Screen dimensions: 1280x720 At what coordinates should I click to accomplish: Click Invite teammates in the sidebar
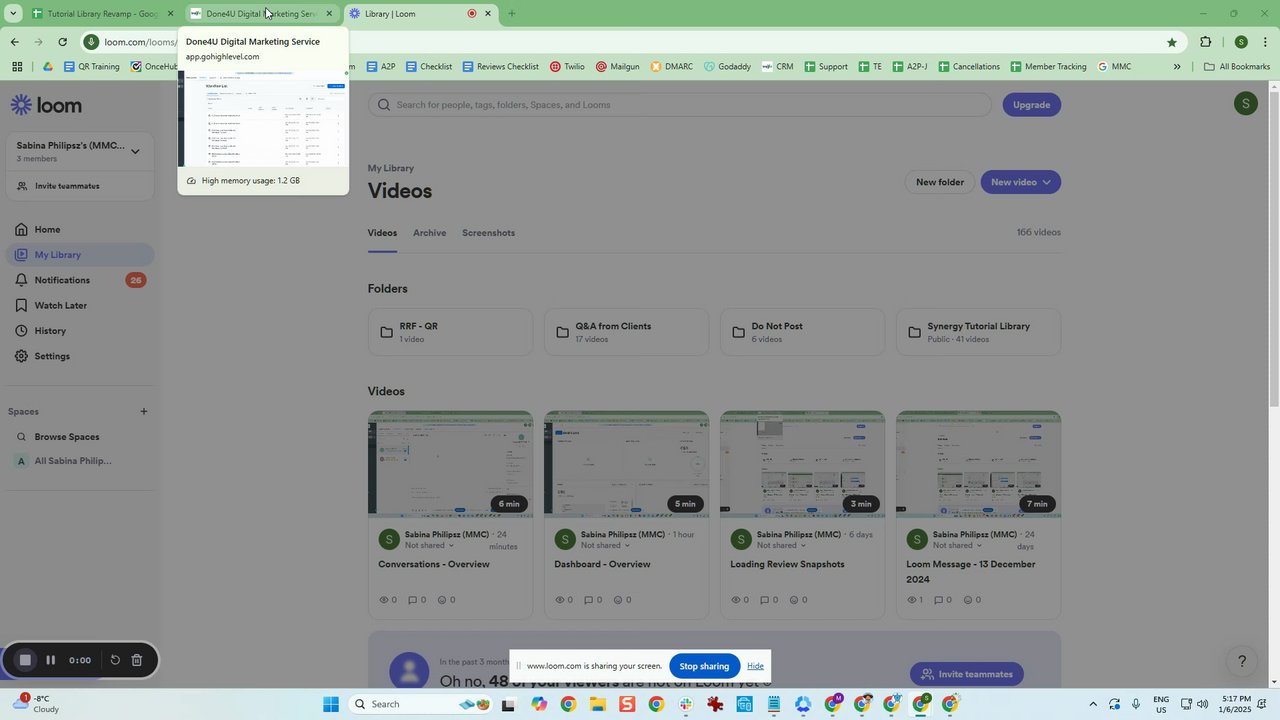[x=80, y=186]
